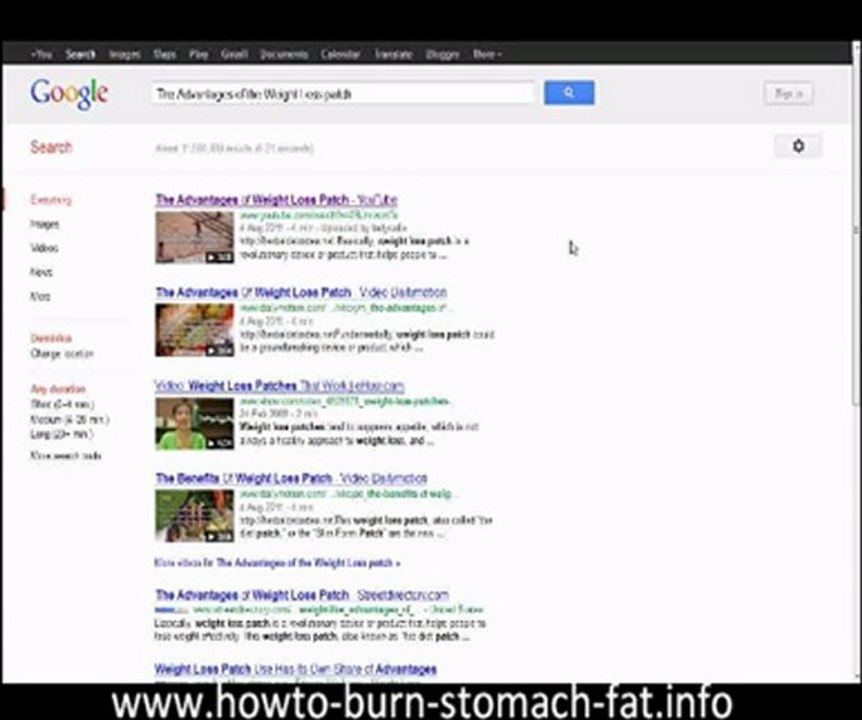This screenshot has height=720, width=862.
Task: Open Advantages Of Weight Loss Patch Dailymotion result
Action: coord(301,292)
